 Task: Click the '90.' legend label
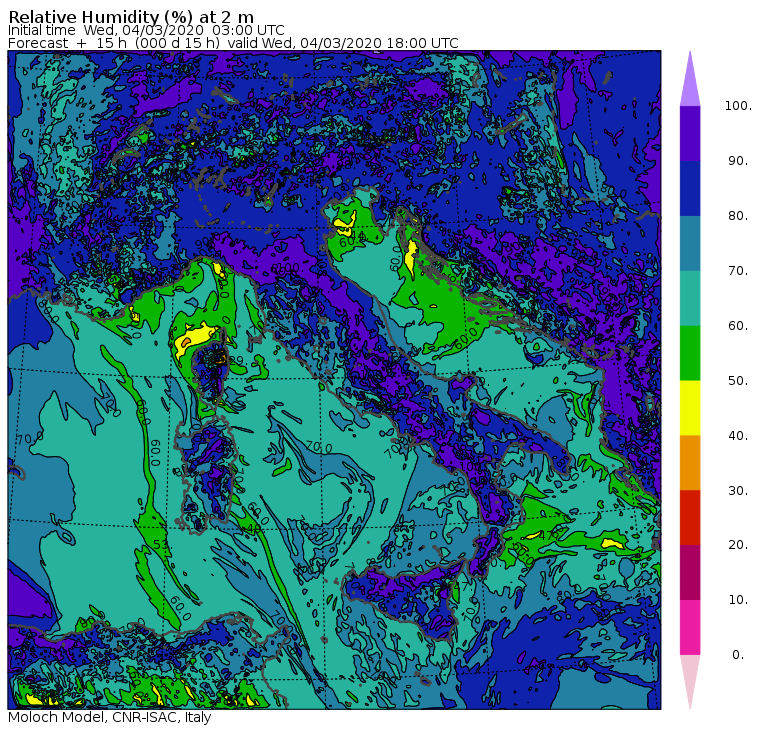tap(738, 161)
